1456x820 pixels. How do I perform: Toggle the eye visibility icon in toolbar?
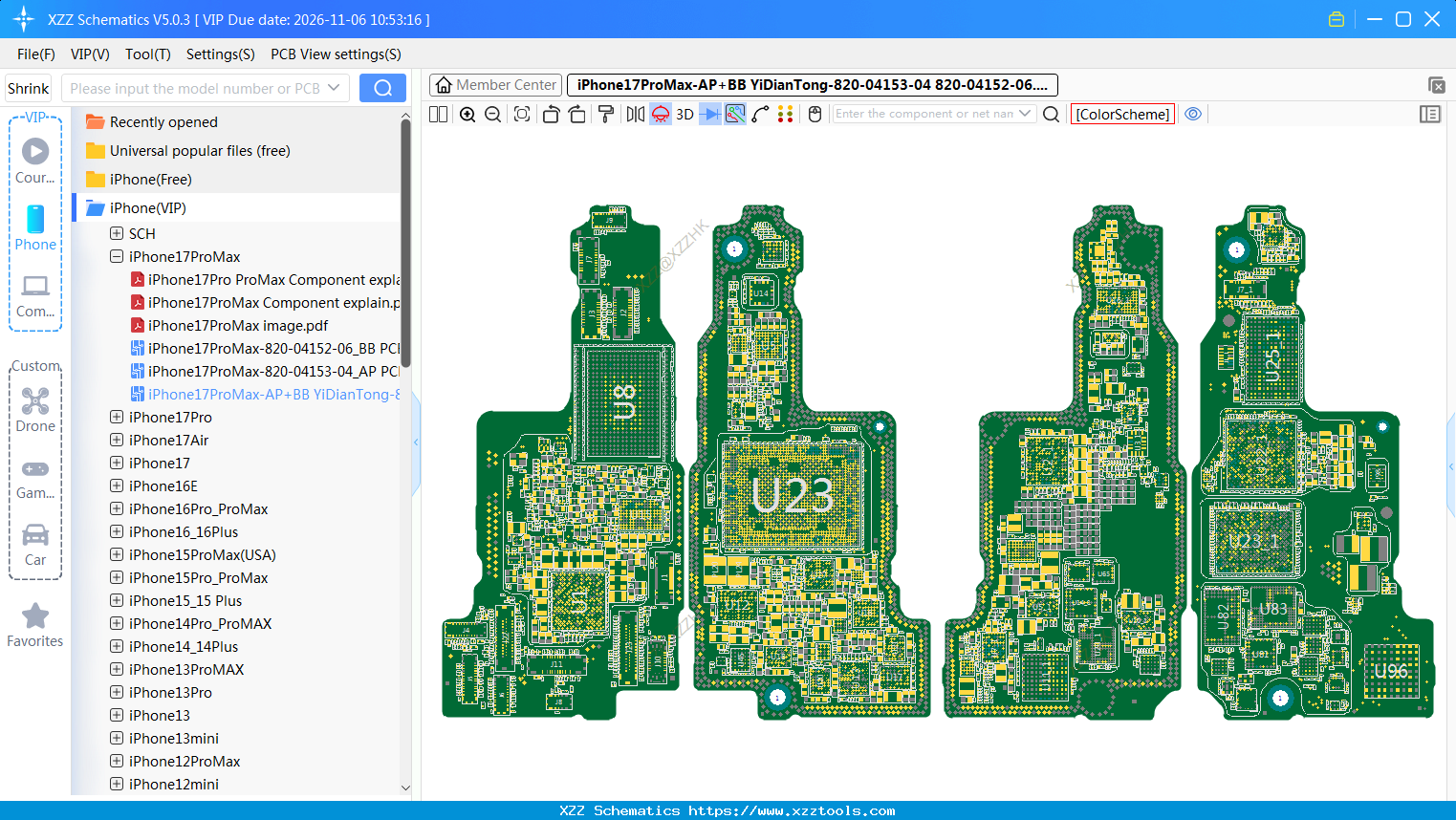click(x=1193, y=114)
